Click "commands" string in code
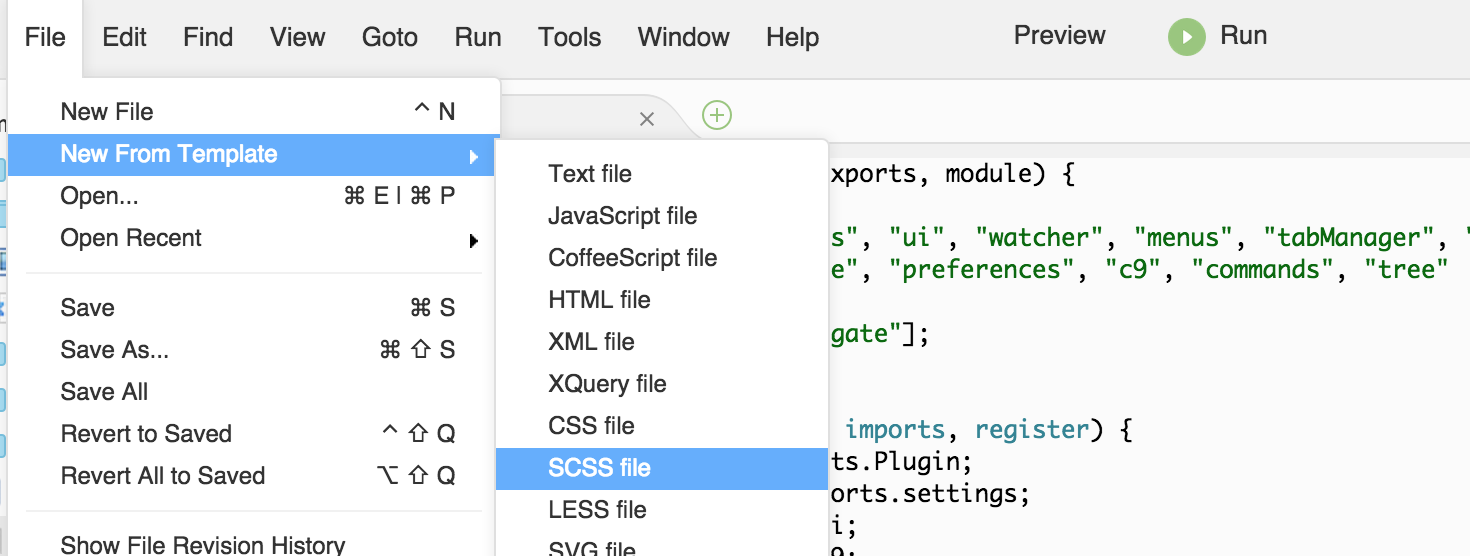The width and height of the screenshot is (1470, 556). pos(1263,270)
